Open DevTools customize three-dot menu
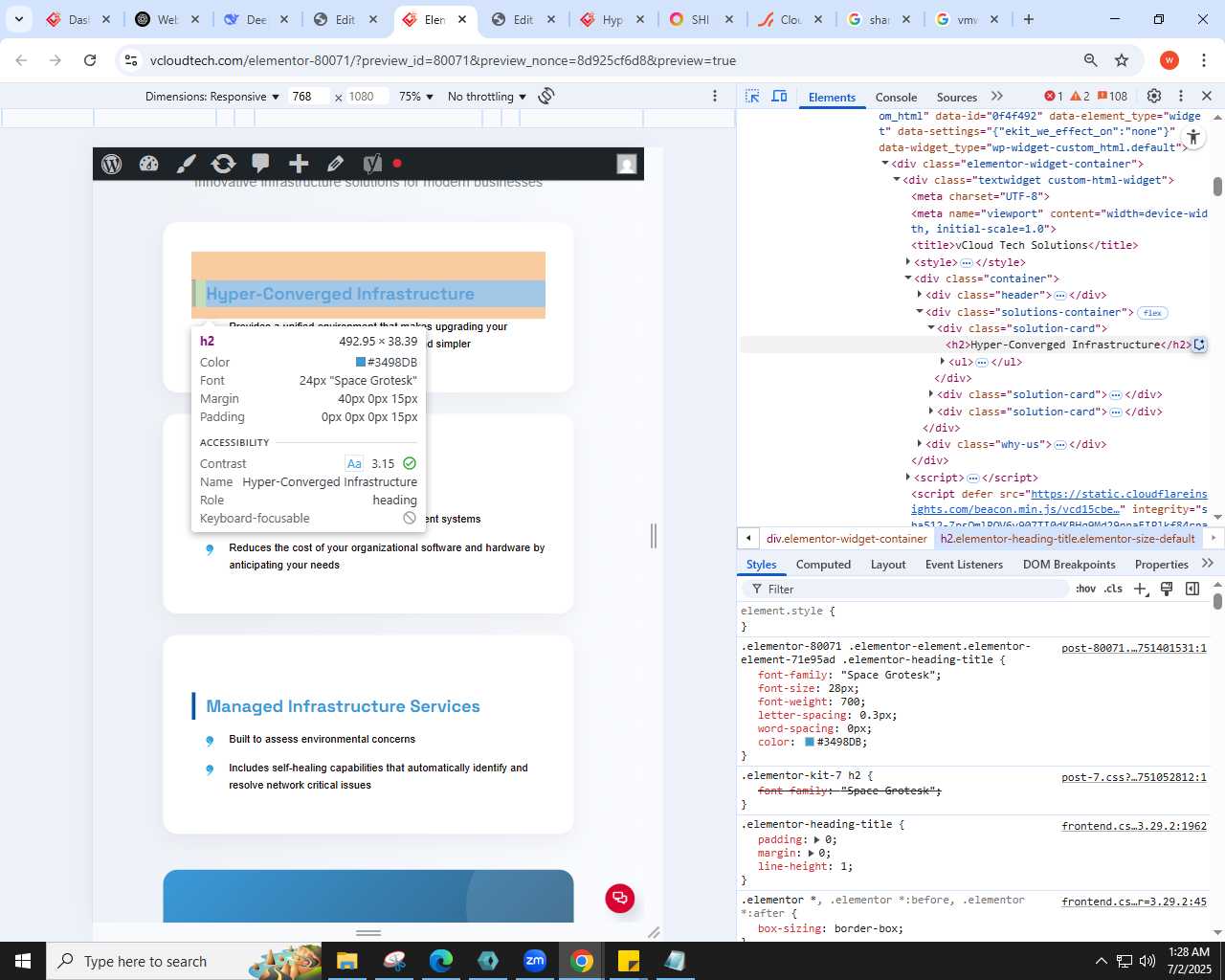Image resolution: width=1225 pixels, height=980 pixels. 1181,97
